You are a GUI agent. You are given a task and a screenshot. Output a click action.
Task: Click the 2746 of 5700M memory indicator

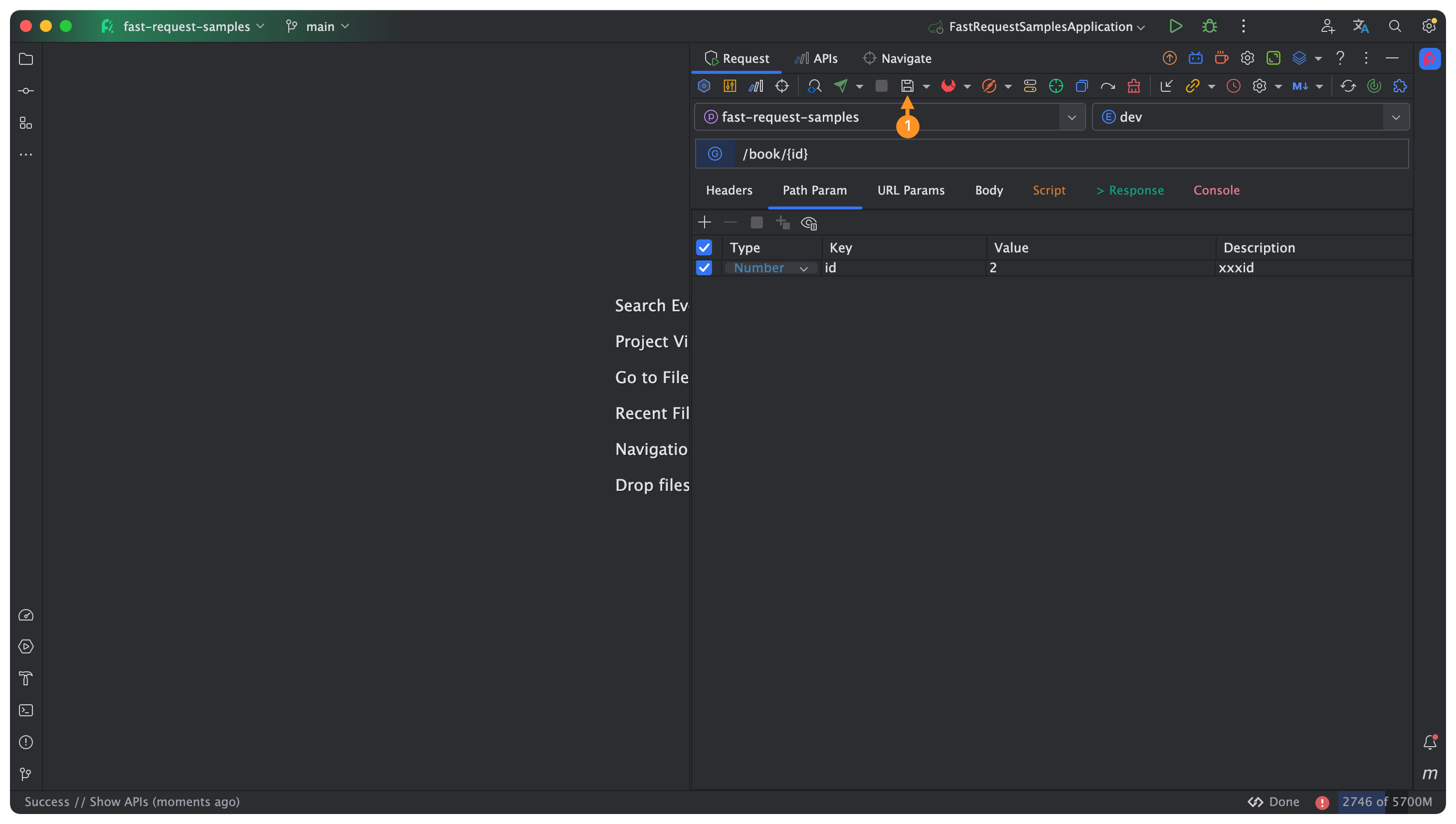(1386, 802)
